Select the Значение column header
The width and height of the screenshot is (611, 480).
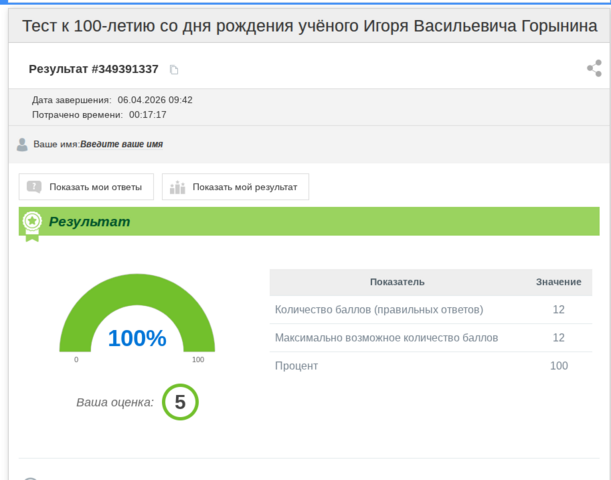coord(558,282)
